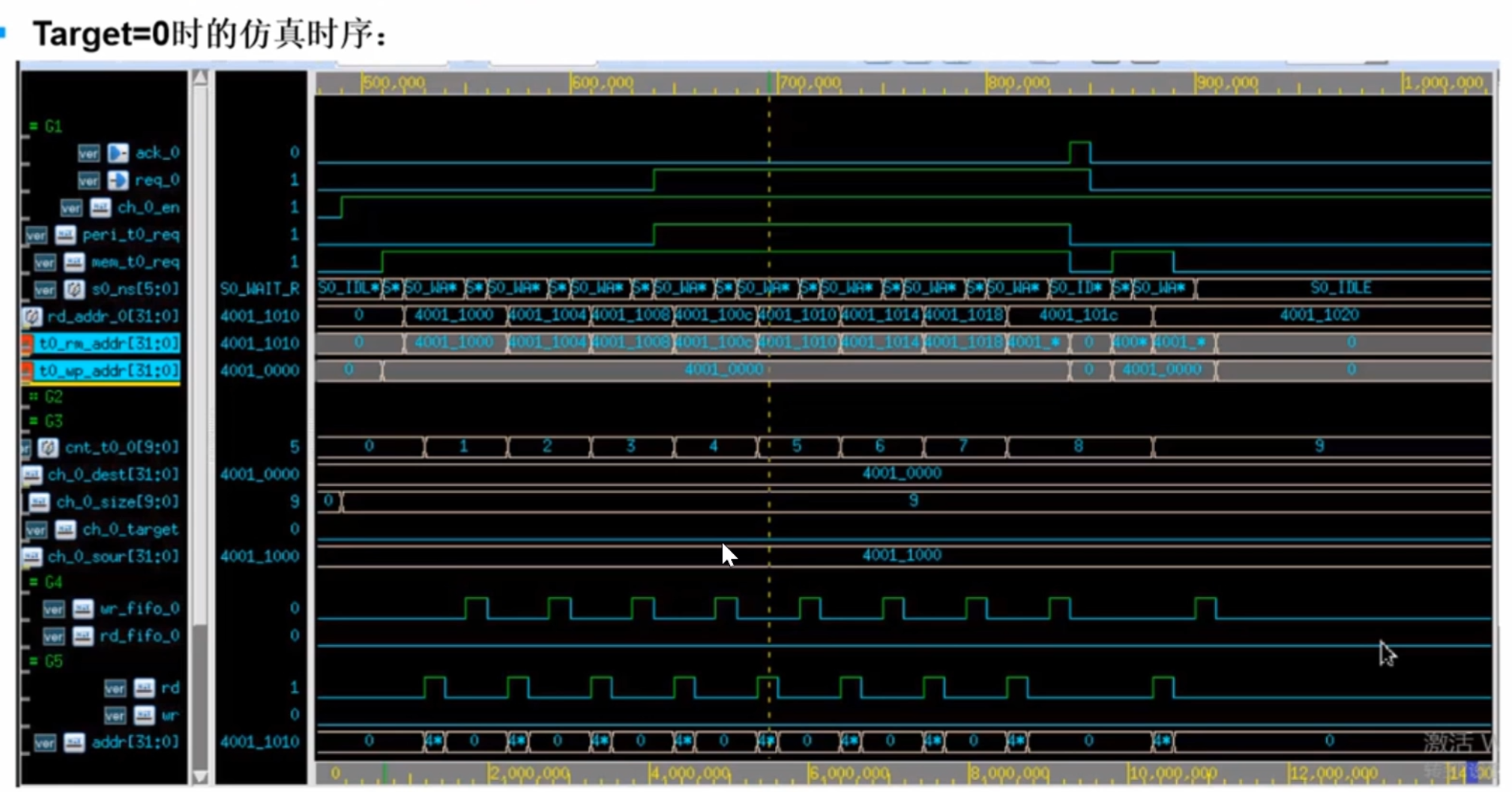This screenshot has height=792, width=1512.
Task: Click the input port icon for req_0
Action: tap(118, 181)
